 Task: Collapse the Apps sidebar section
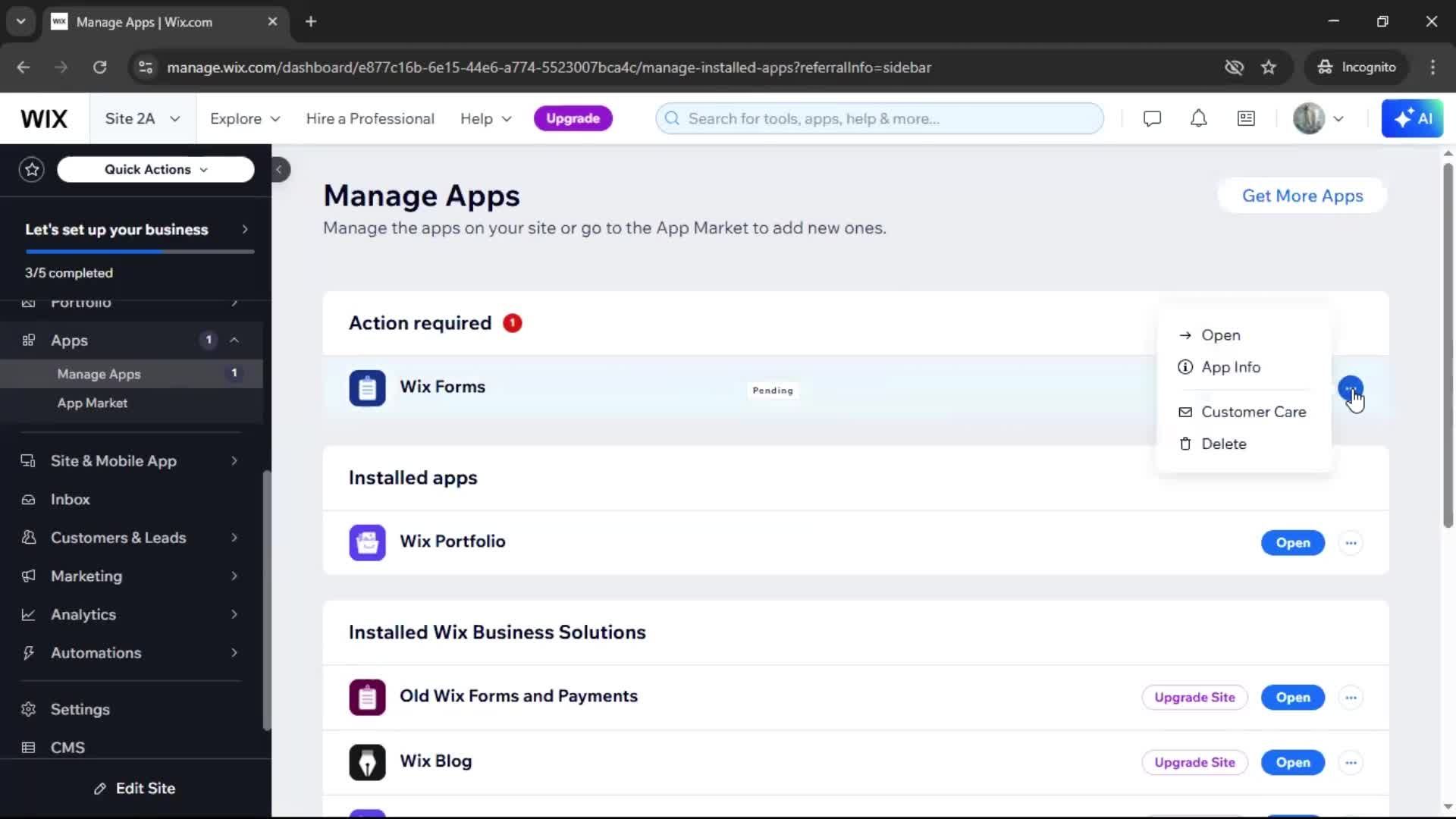tap(234, 340)
